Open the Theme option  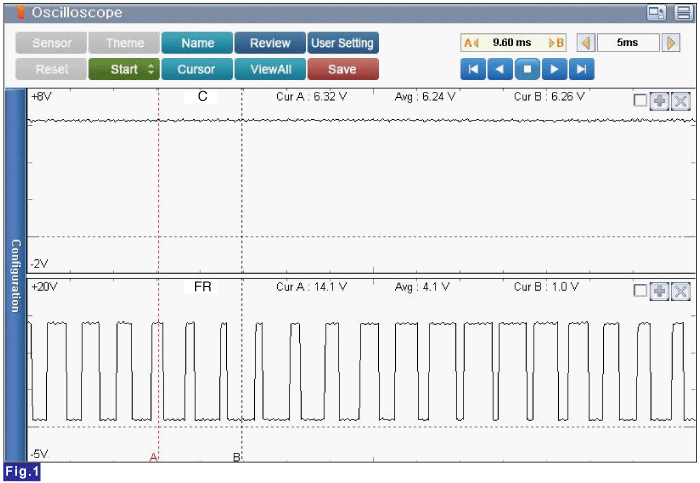click(125, 43)
